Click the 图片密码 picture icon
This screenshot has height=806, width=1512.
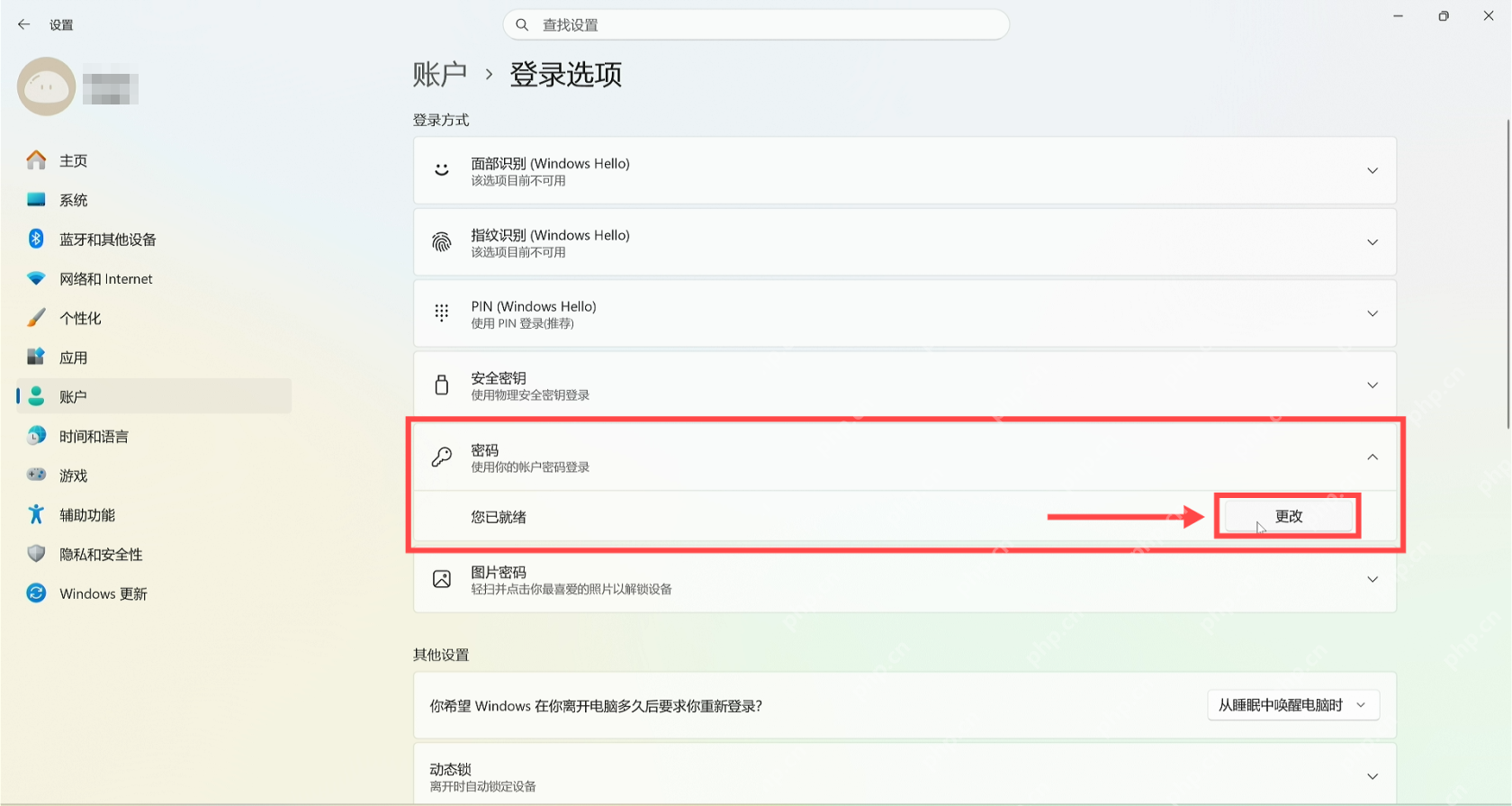(442, 579)
